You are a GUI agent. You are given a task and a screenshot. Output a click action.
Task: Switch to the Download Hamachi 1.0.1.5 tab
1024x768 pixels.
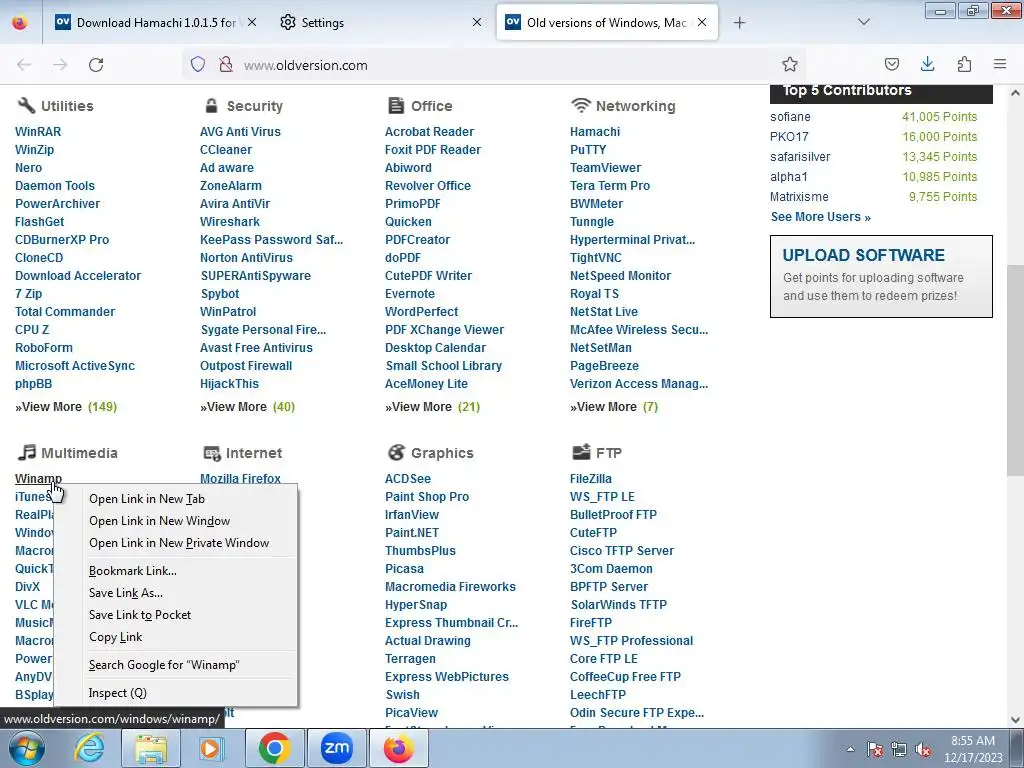pyautogui.click(x=155, y=22)
